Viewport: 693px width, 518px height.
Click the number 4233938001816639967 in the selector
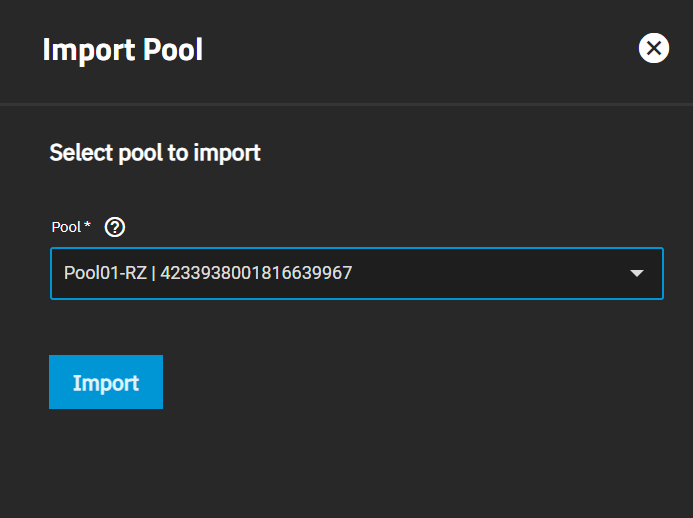pyautogui.click(x=256, y=273)
